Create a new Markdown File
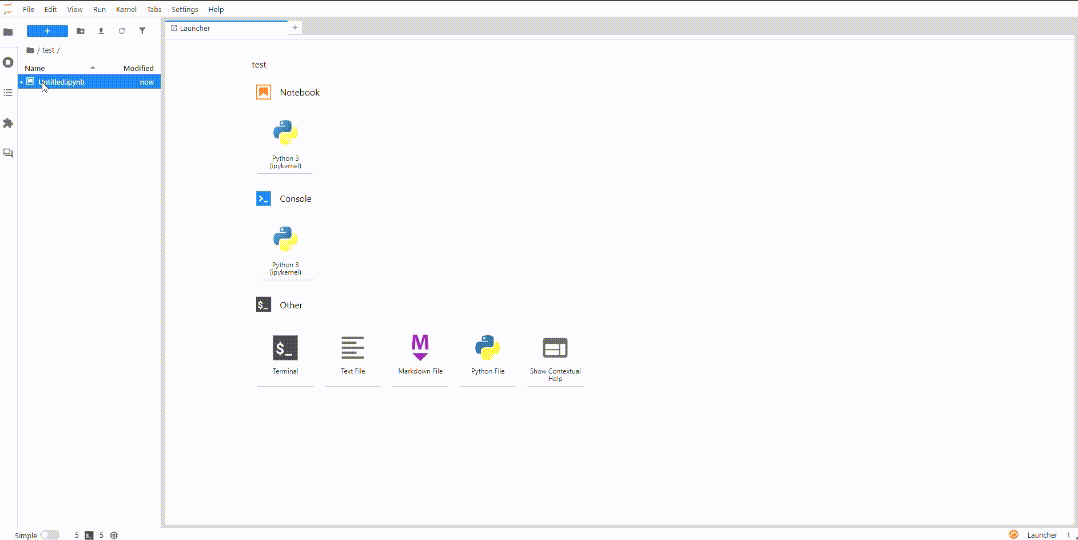The width and height of the screenshot is (1078, 540). [420, 354]
